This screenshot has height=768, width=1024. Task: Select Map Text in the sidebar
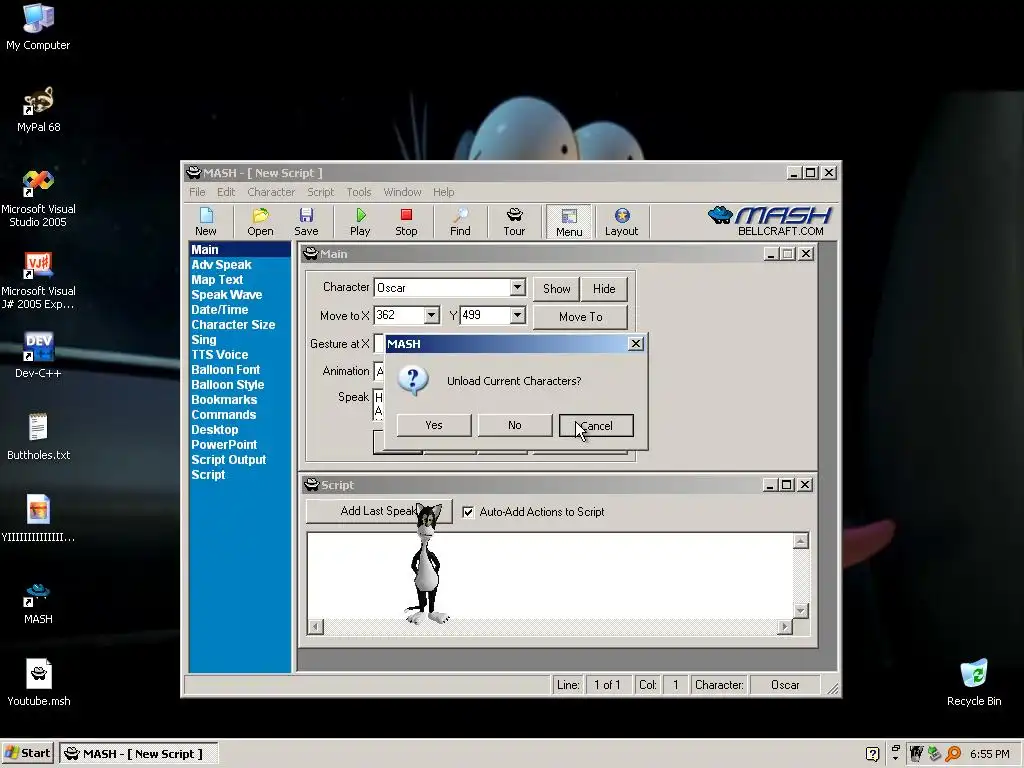(x=217, y=280)
